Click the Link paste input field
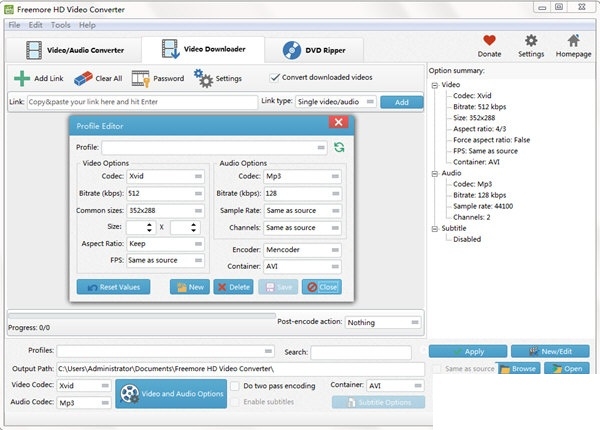The image size is (600, 430). pyautogui.click(x=142, y=102)
